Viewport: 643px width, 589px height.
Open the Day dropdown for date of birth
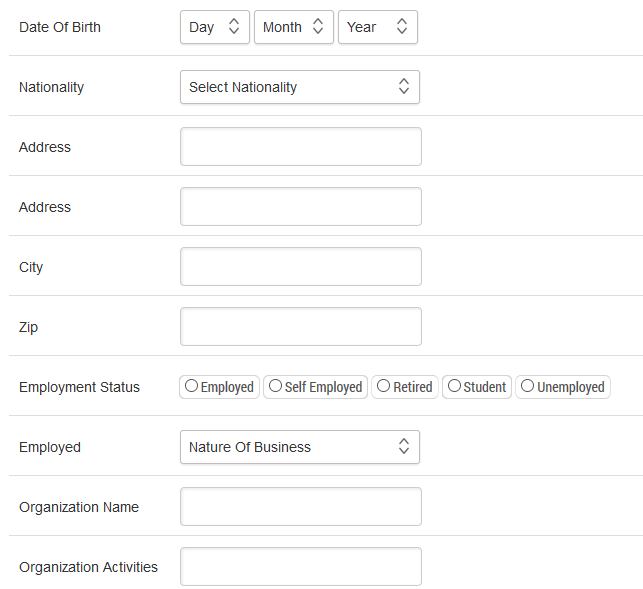pyautogui.click(x=215, y=27)
